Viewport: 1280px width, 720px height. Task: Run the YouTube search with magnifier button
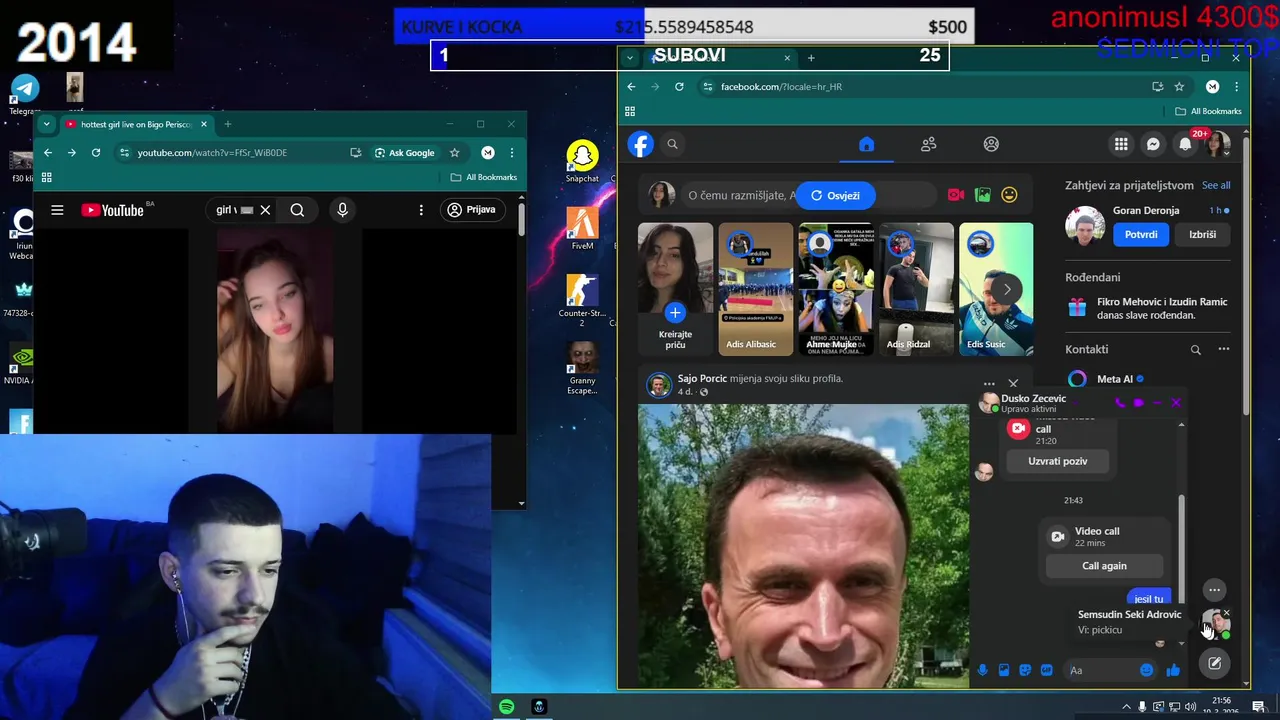[x=297, y=210]
